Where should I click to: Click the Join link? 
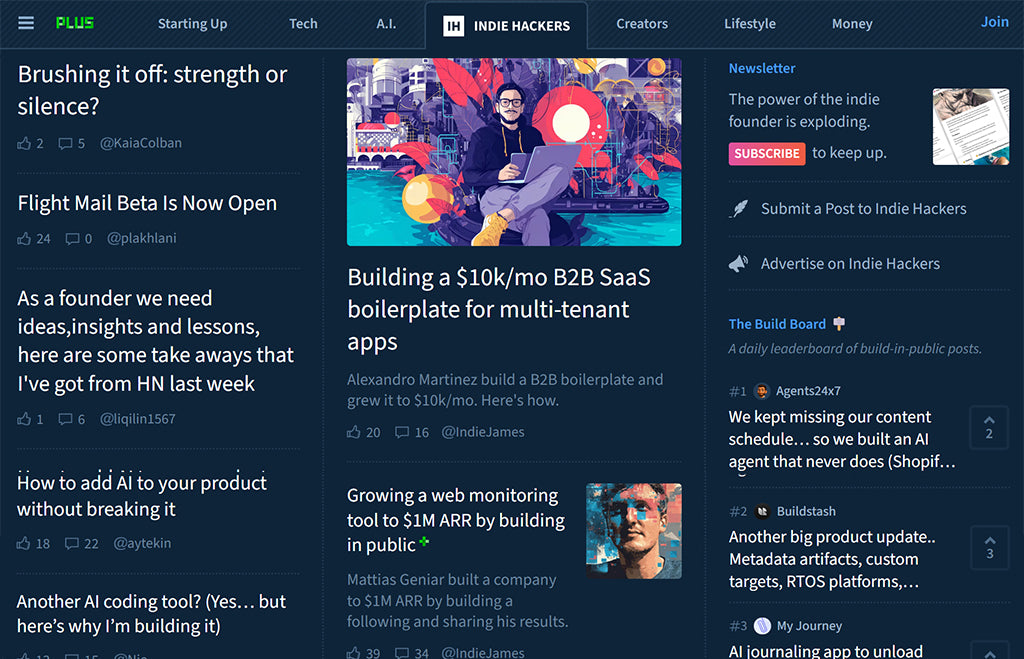pyautogui.click(x=994, y=22)
